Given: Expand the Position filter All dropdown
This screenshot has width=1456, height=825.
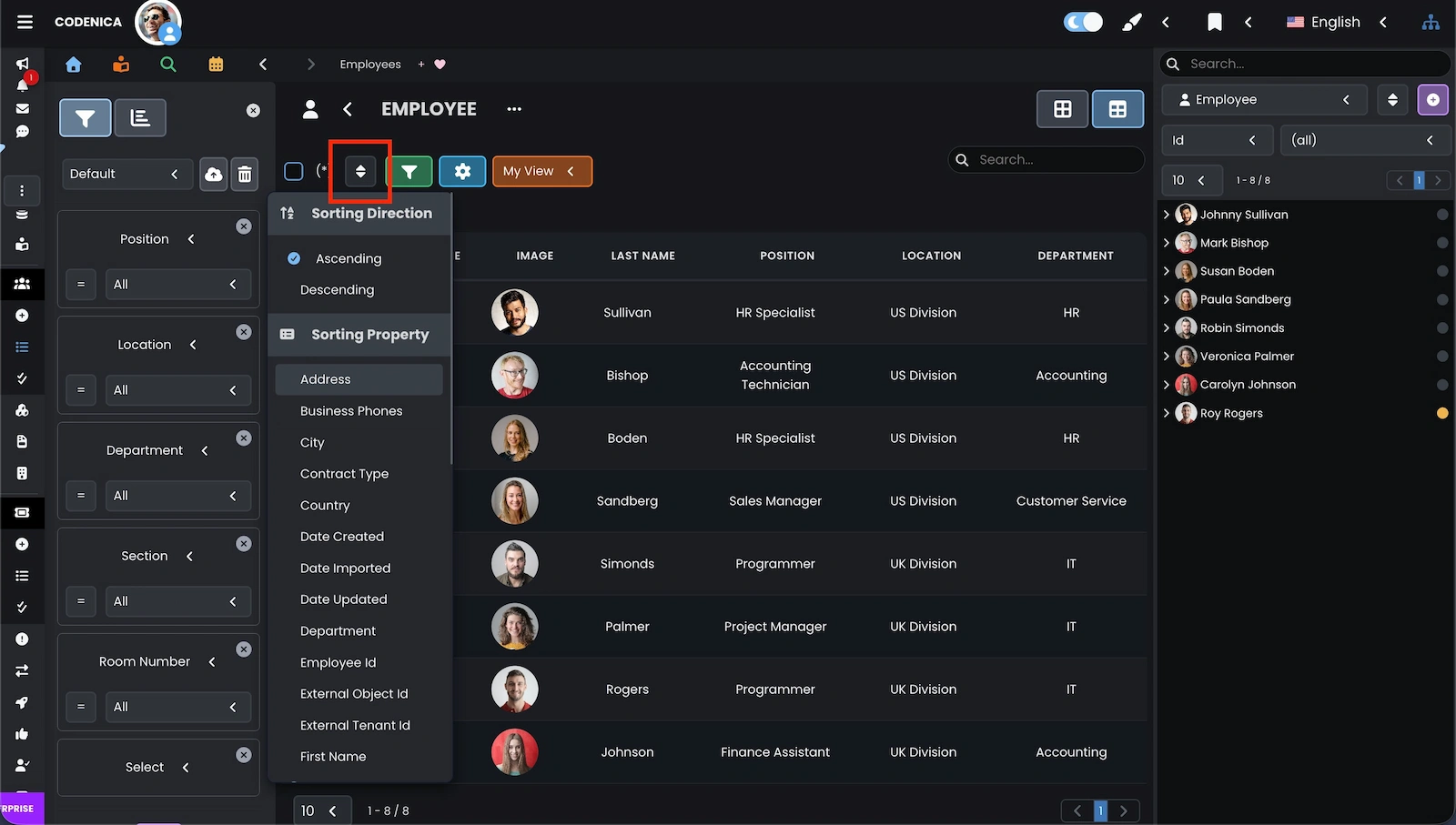Looking at the screenshot, I should [178, 284].
